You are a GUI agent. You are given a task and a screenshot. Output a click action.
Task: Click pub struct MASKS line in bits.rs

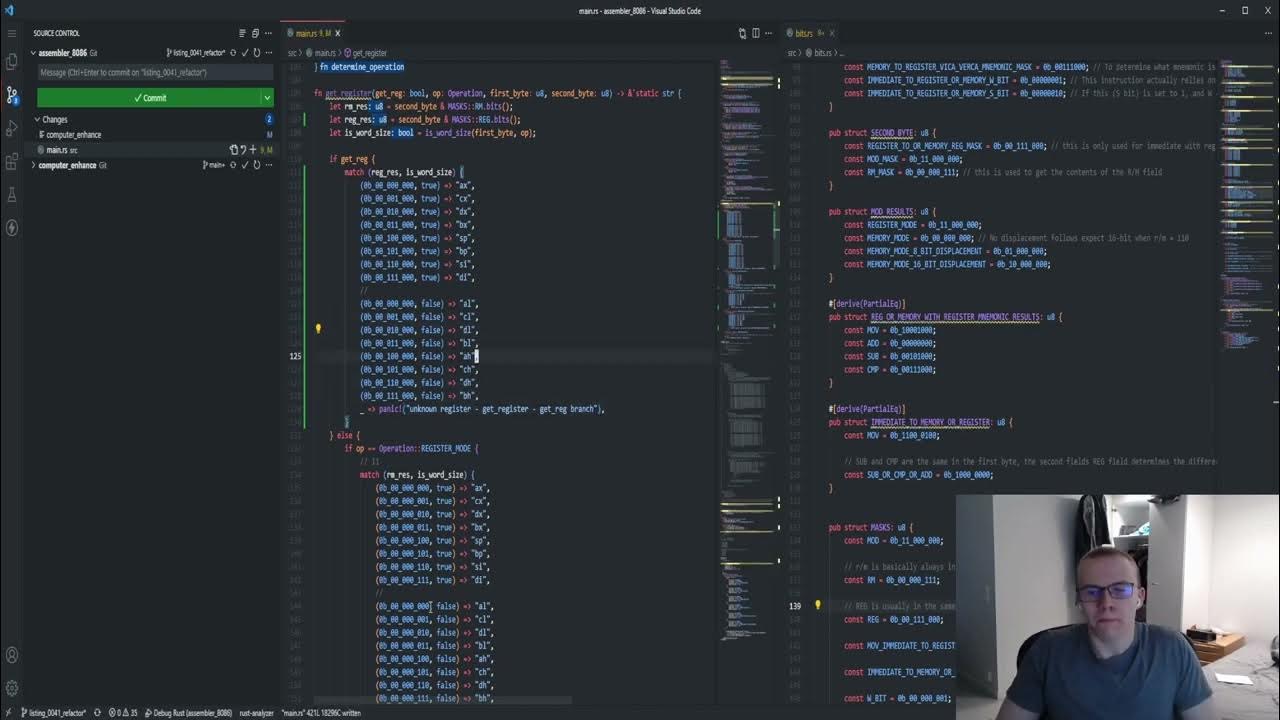(x=871, y=527)
